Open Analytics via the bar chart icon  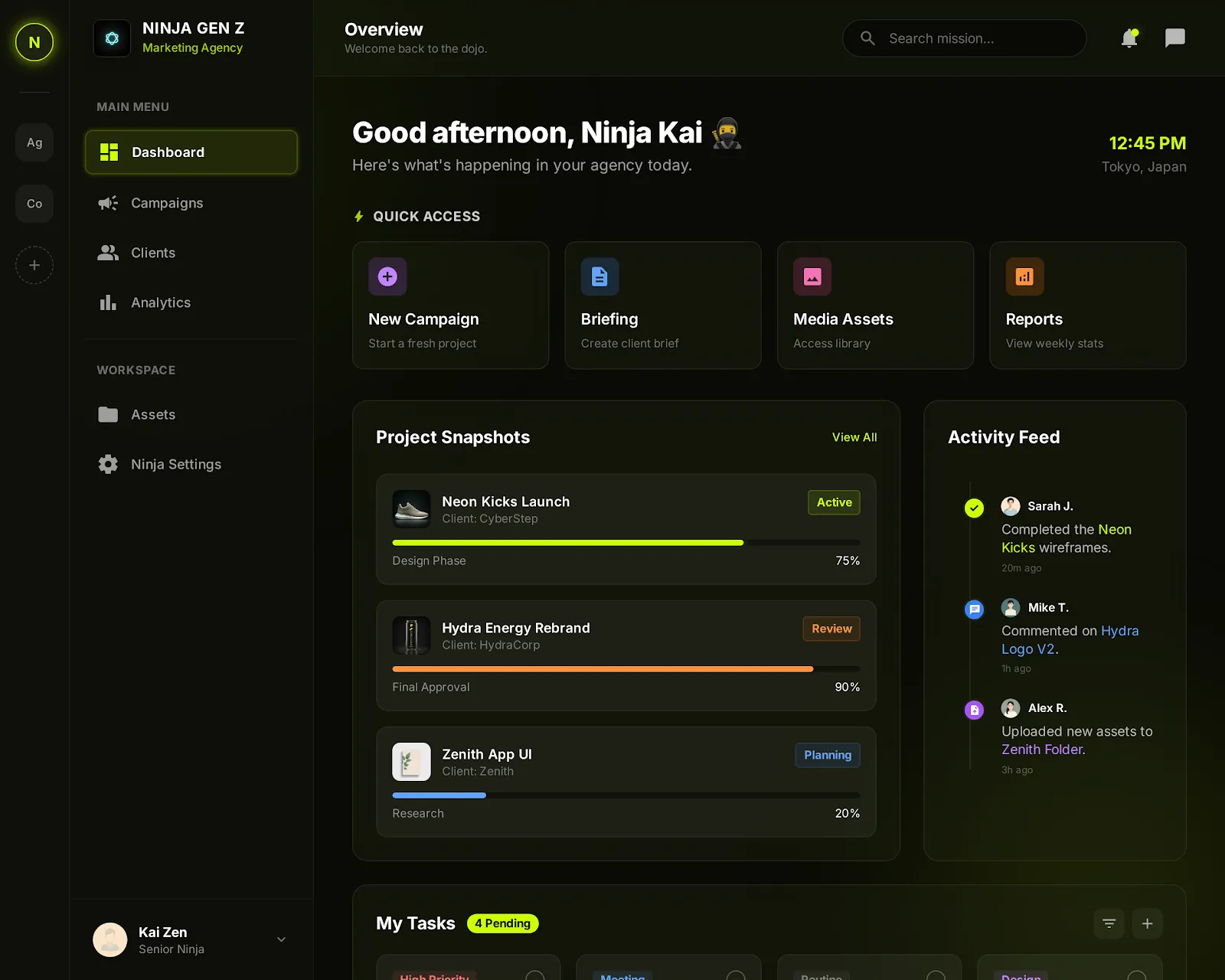click(x=108, y=302)
